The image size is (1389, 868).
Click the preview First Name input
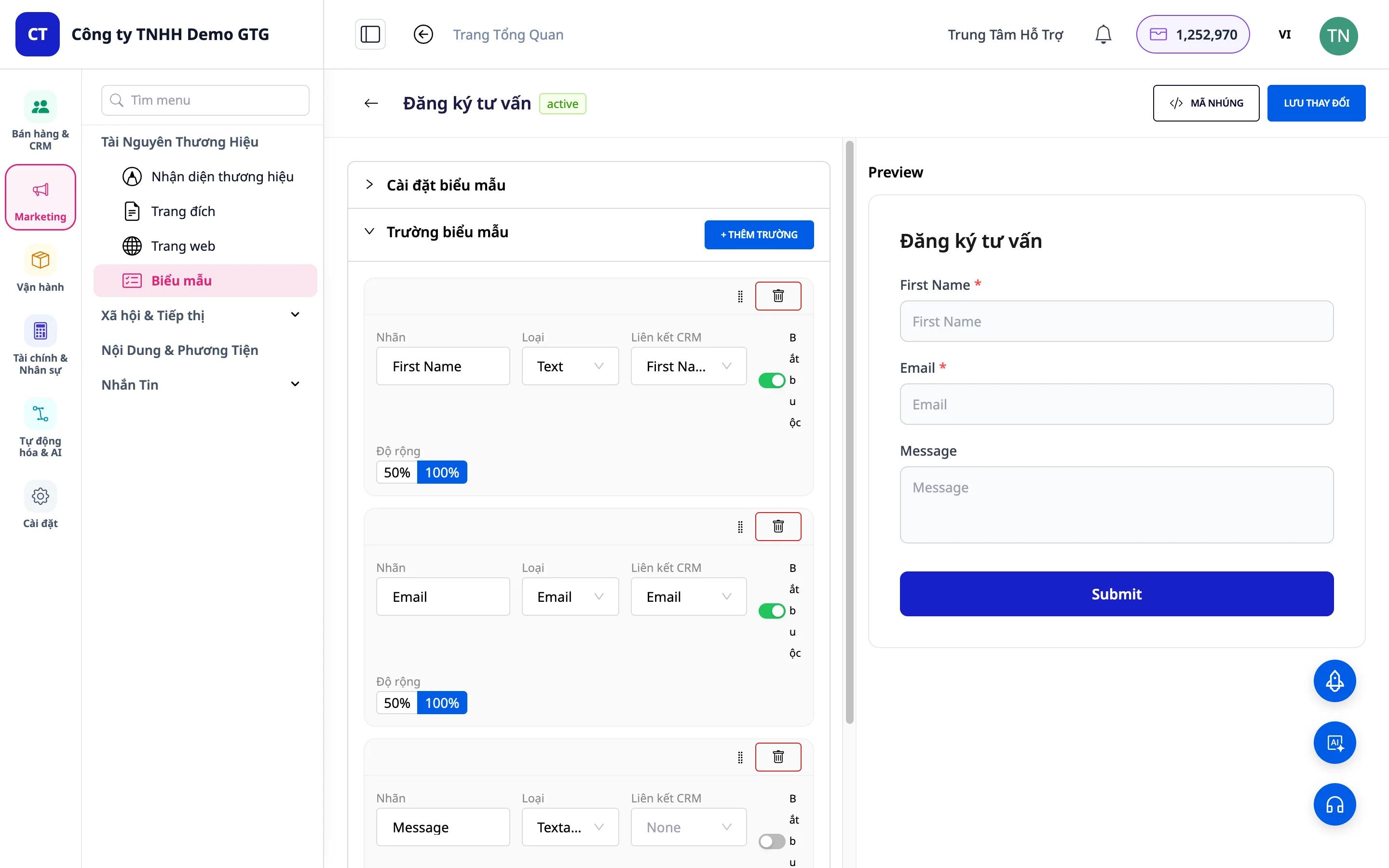click(x=1117, y=322)
